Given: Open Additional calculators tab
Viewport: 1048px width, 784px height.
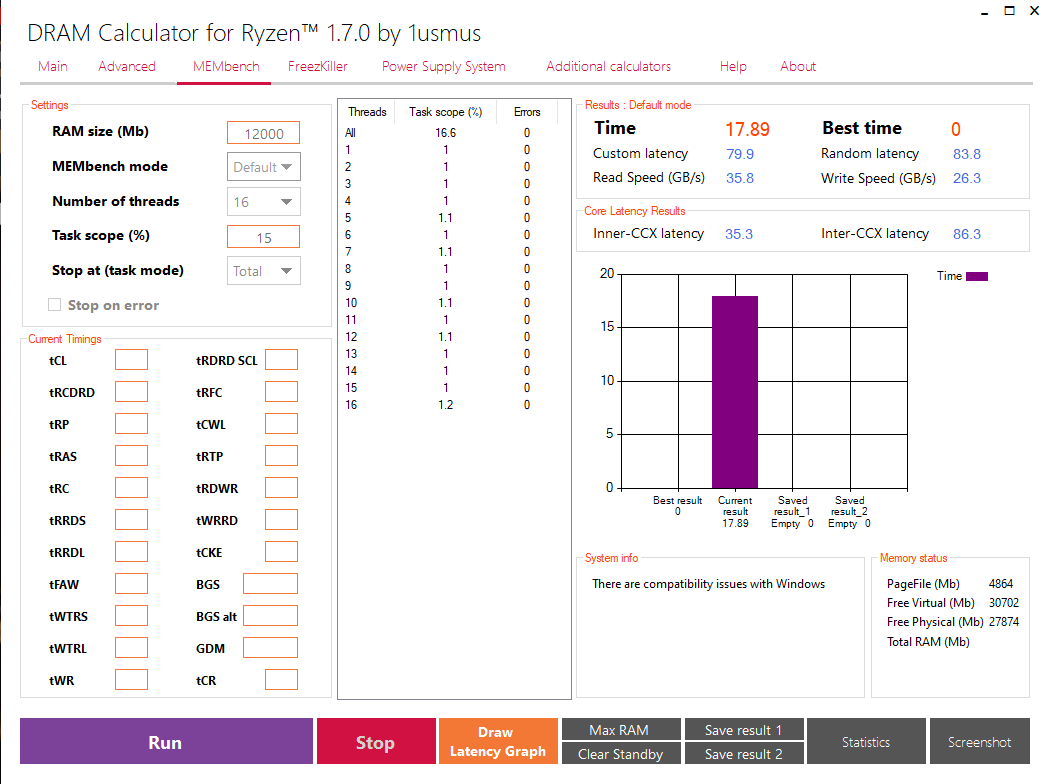Looking at the screenshot, I should [608, 66].
